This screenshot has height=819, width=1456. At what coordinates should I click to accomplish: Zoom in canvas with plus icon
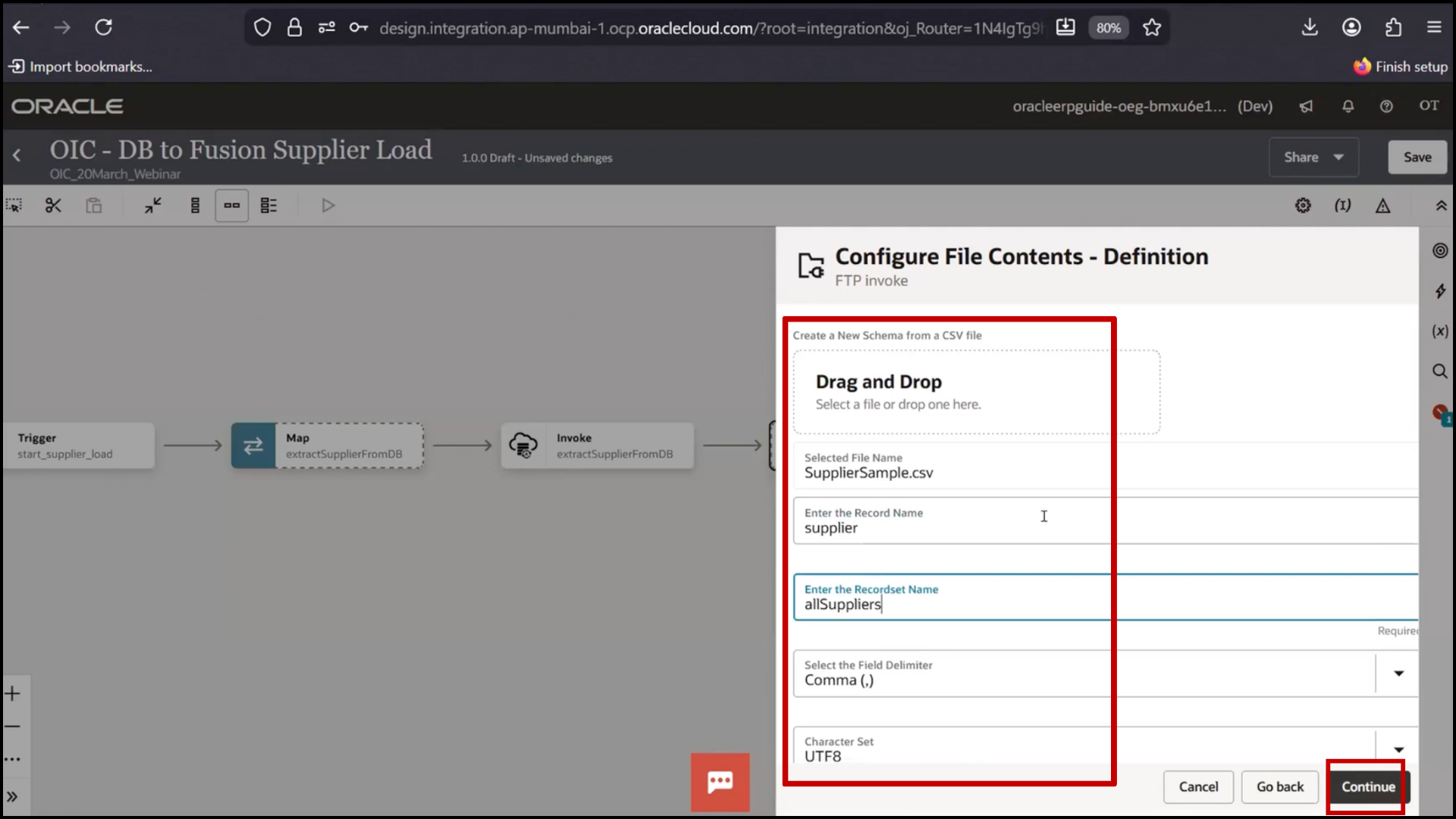pyautogui.click(x=13, y=693)
